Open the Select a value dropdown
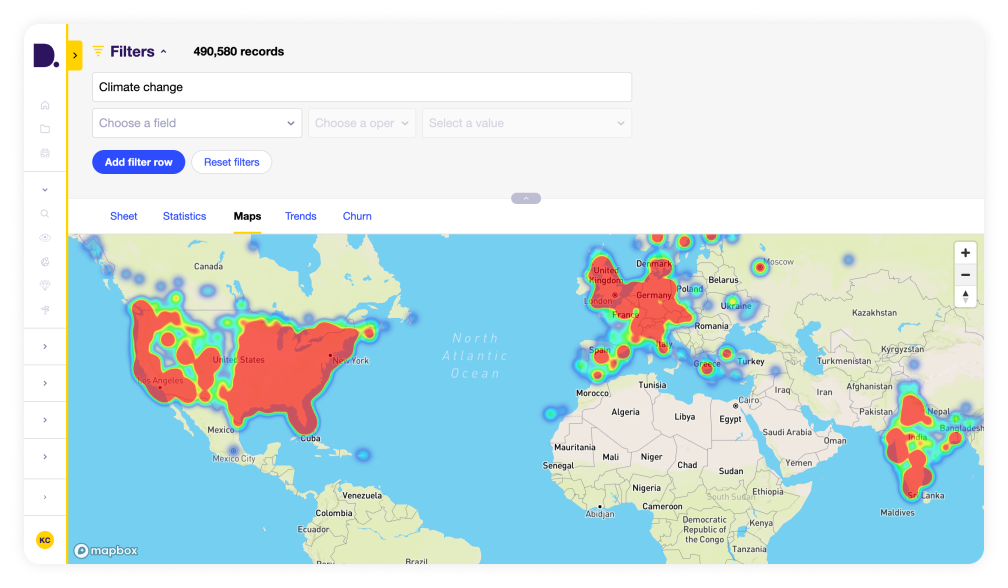This screenshot has height=588, width=1008. (x=526, y=123)
